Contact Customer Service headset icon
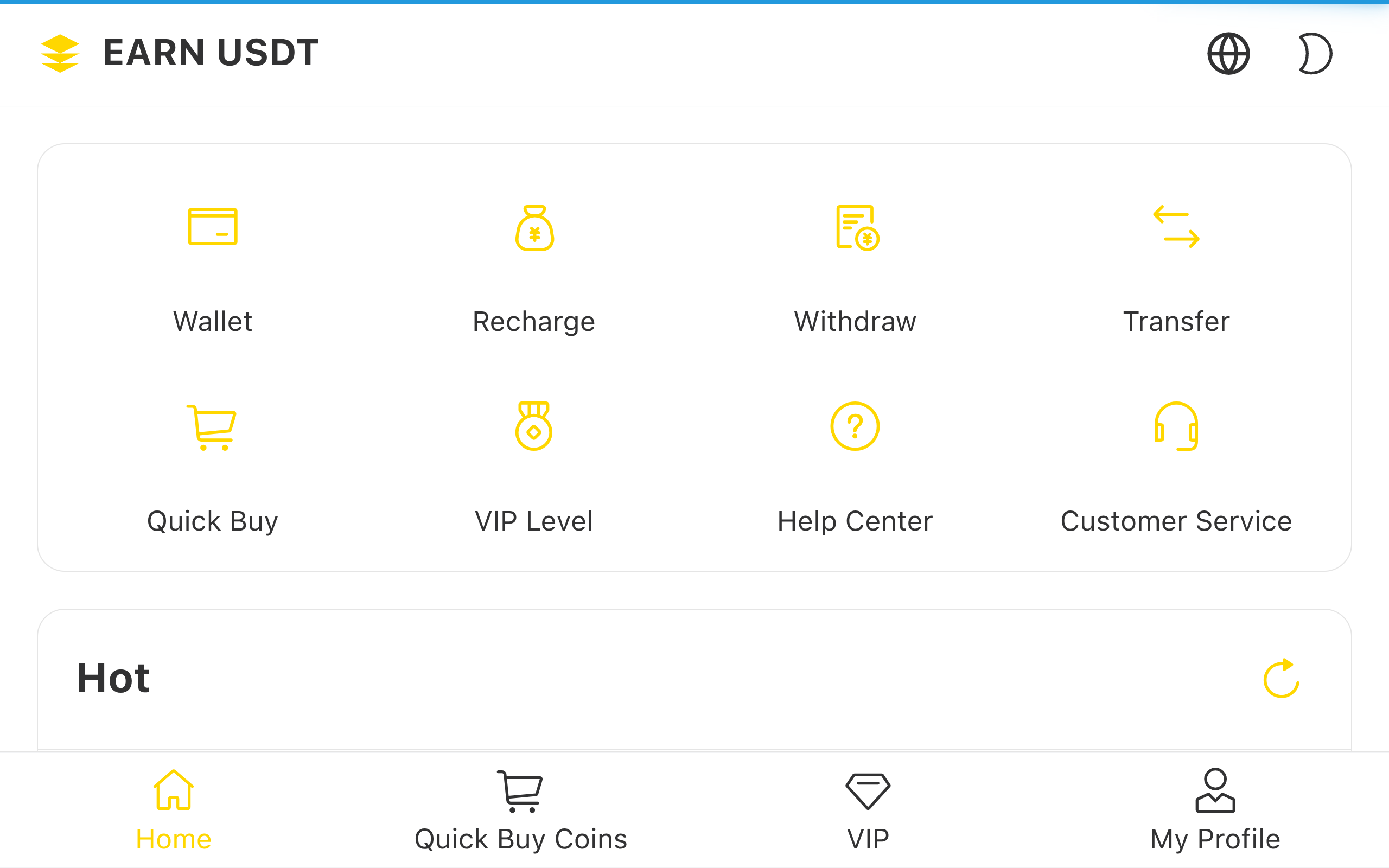Screen dimensions: 1389x868 tap(1176, 426)
